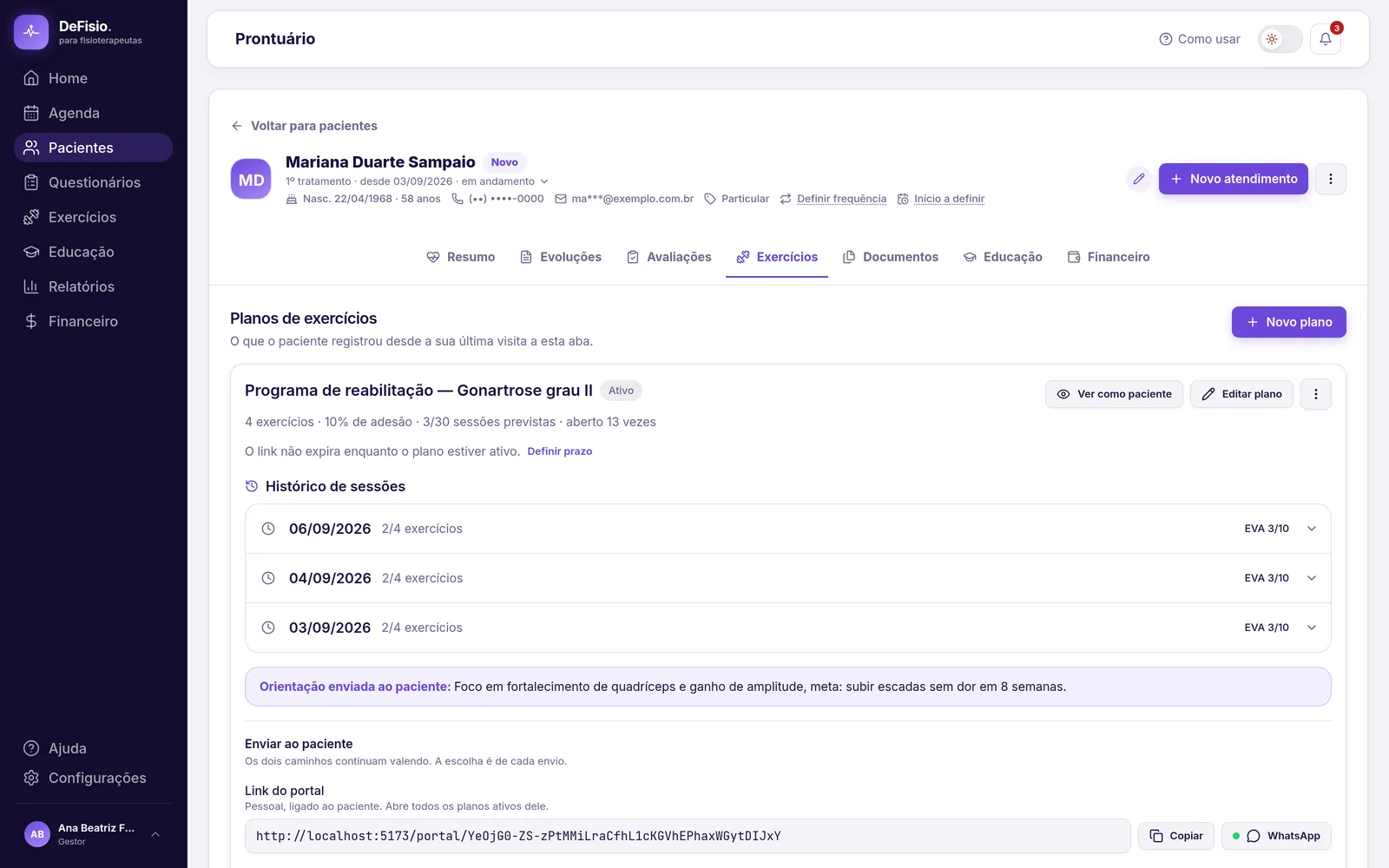This screenshot has width=1389, height=868.
Task: Open Exercícios in the sidebar
Action: pyautogui.click(x=93, y=217)
